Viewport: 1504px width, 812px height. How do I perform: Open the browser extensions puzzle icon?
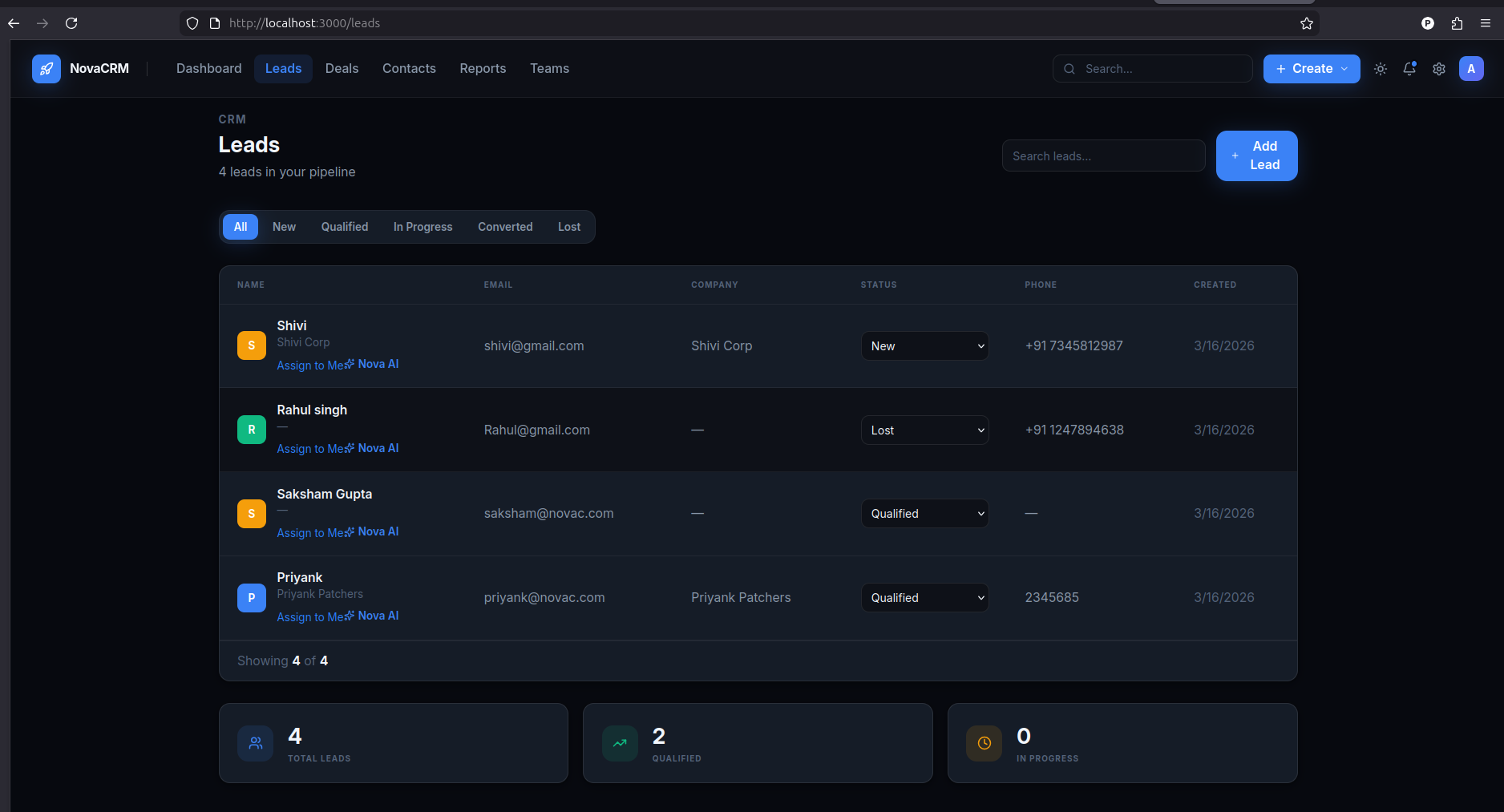coord(1457,23)
